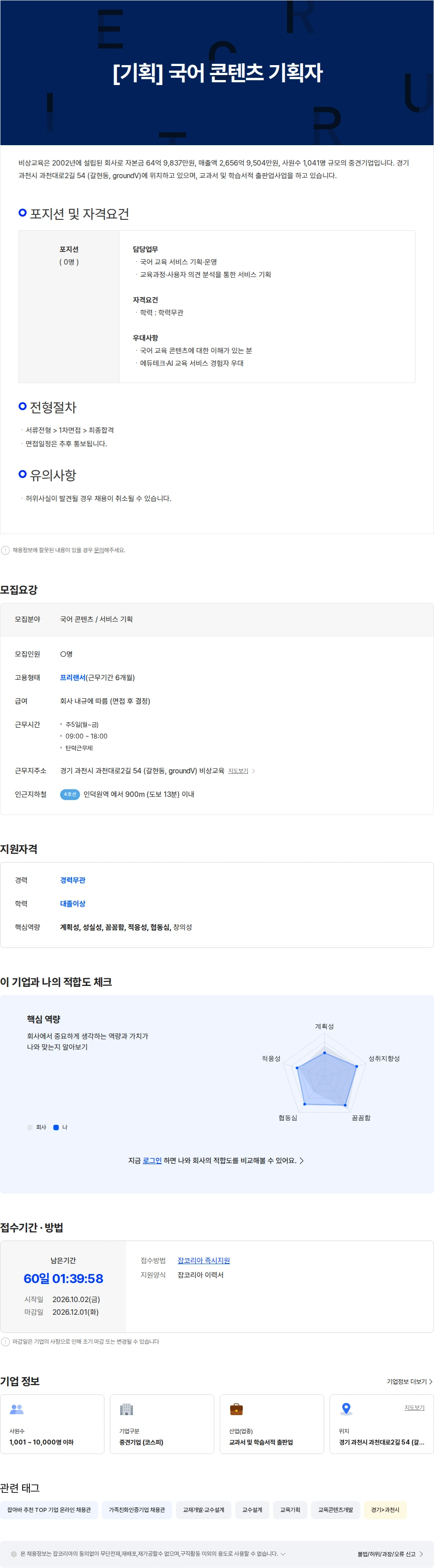
Task: Select the 대졸이상 education link
Action: pos(72,903)
